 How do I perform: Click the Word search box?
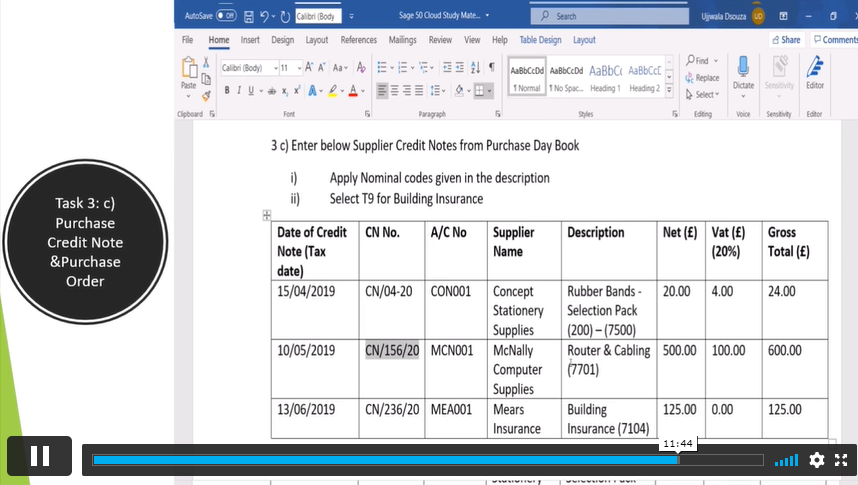point(610,16)
